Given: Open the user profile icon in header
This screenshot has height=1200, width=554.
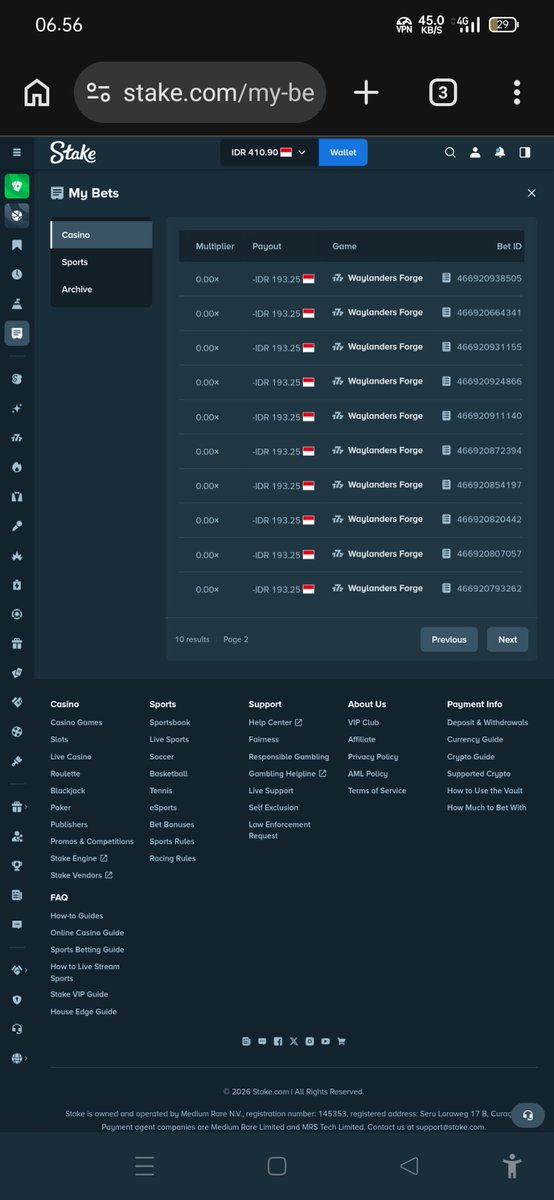Looking at the screenshot, I should pyautogui.click(x=475, y=152).
